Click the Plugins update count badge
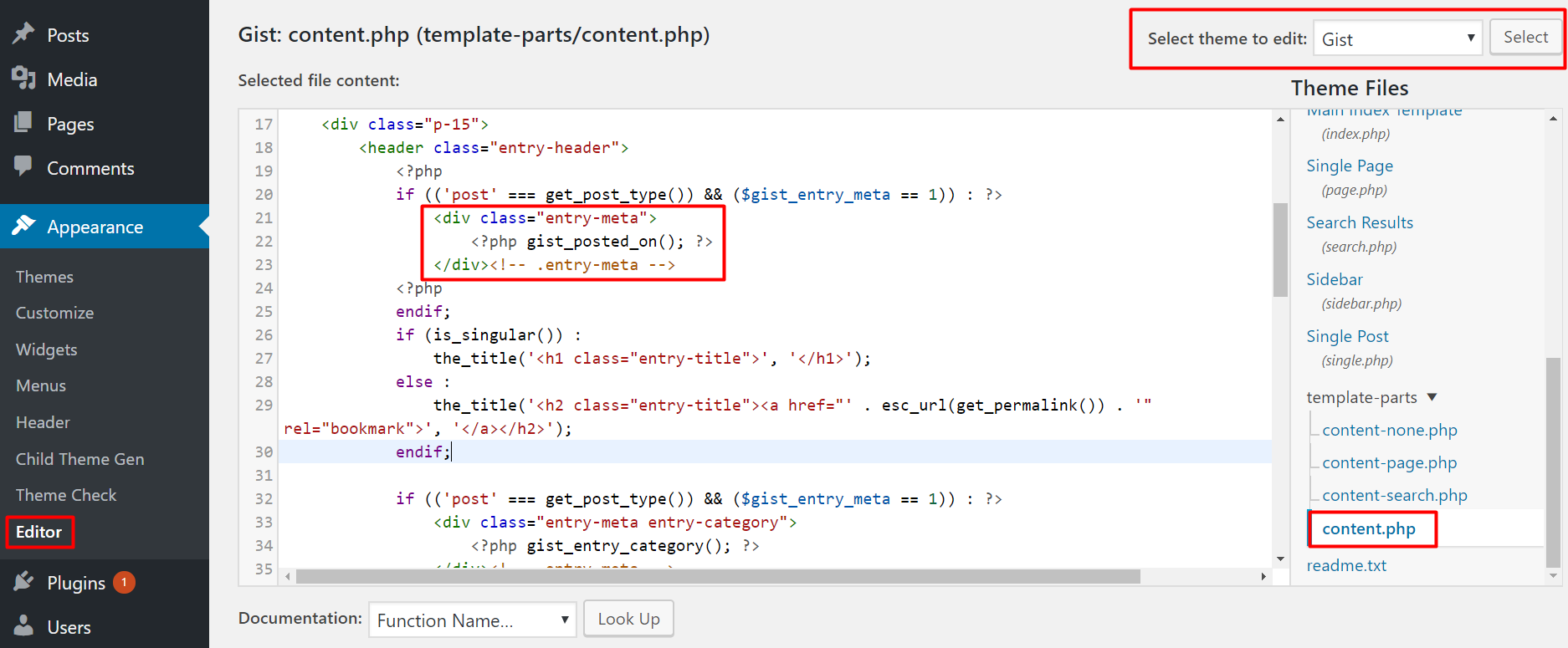1568x648 pixels. click(x=124, y=582)
